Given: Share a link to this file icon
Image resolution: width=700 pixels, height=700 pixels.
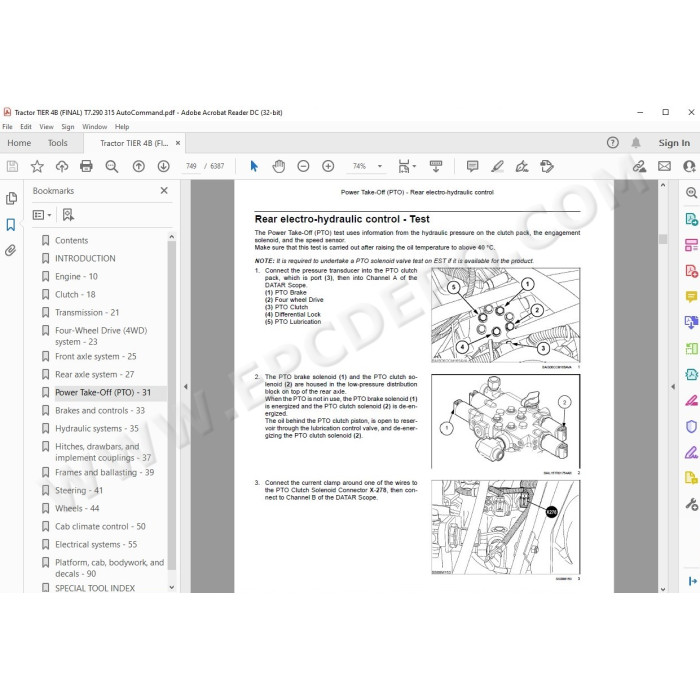Looking at the screenshot, I should click(x=639, y=167).
